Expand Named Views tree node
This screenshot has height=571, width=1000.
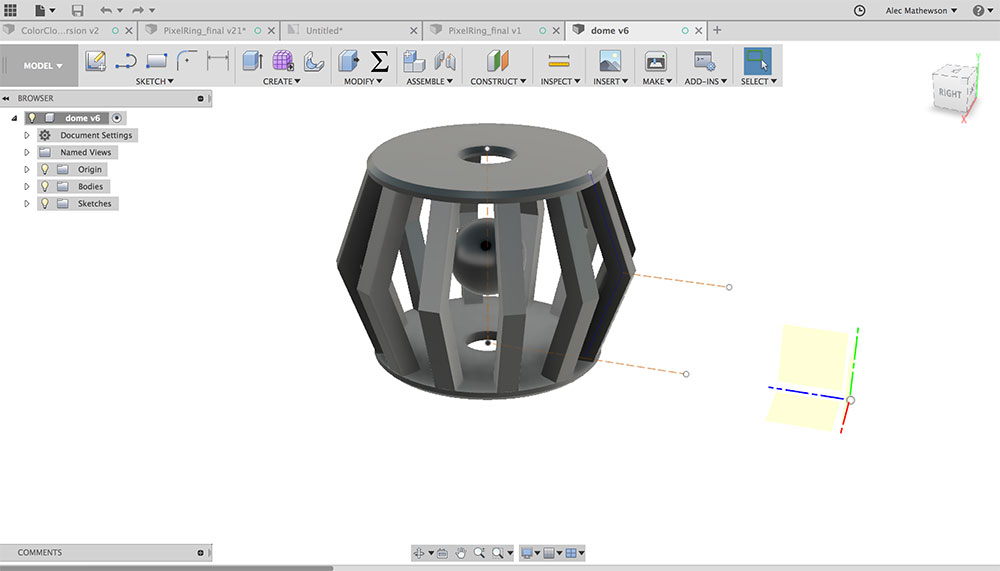pos(27,152)
